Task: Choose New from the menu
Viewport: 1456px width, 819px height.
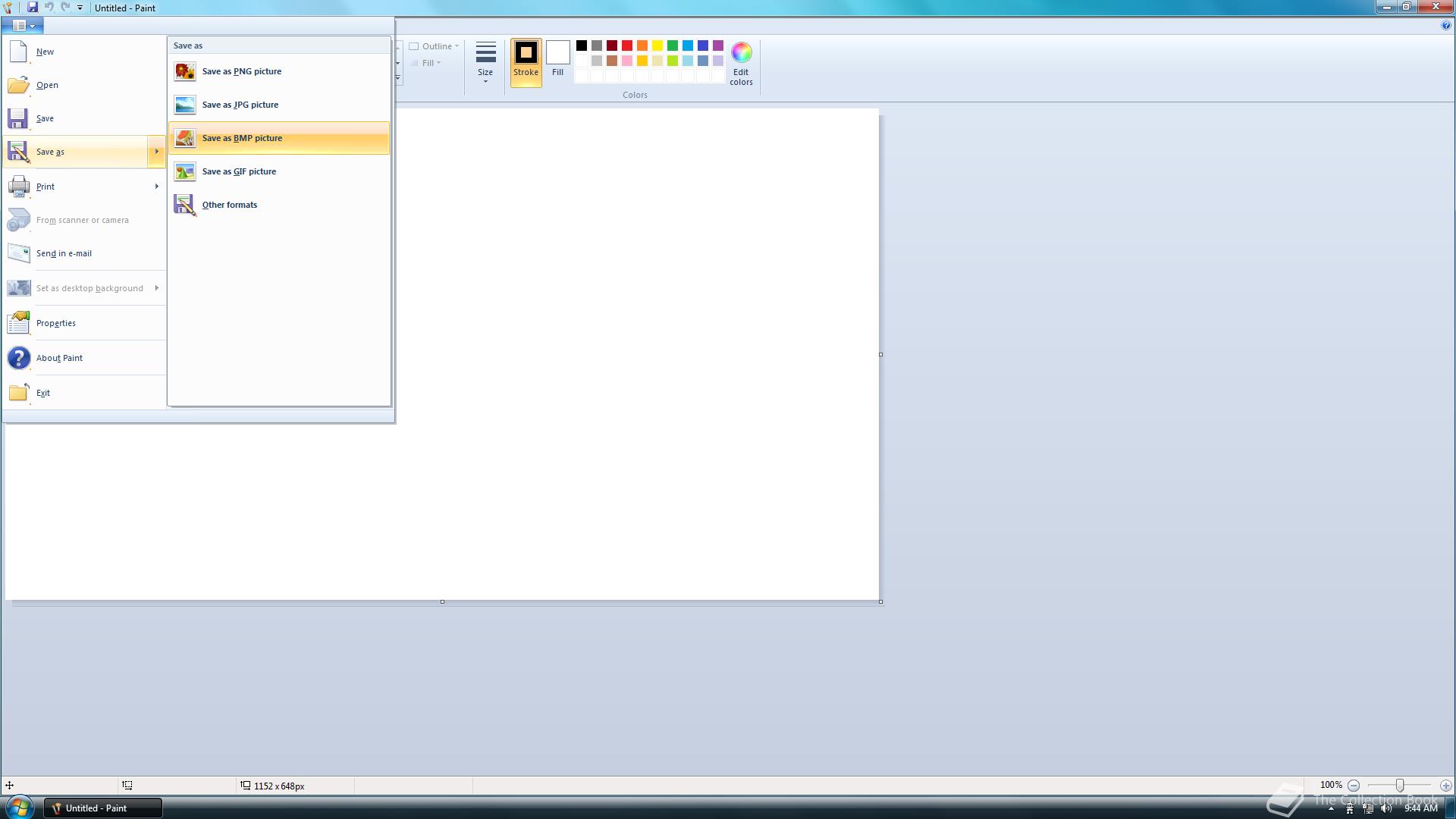Action: click(84, 52)
